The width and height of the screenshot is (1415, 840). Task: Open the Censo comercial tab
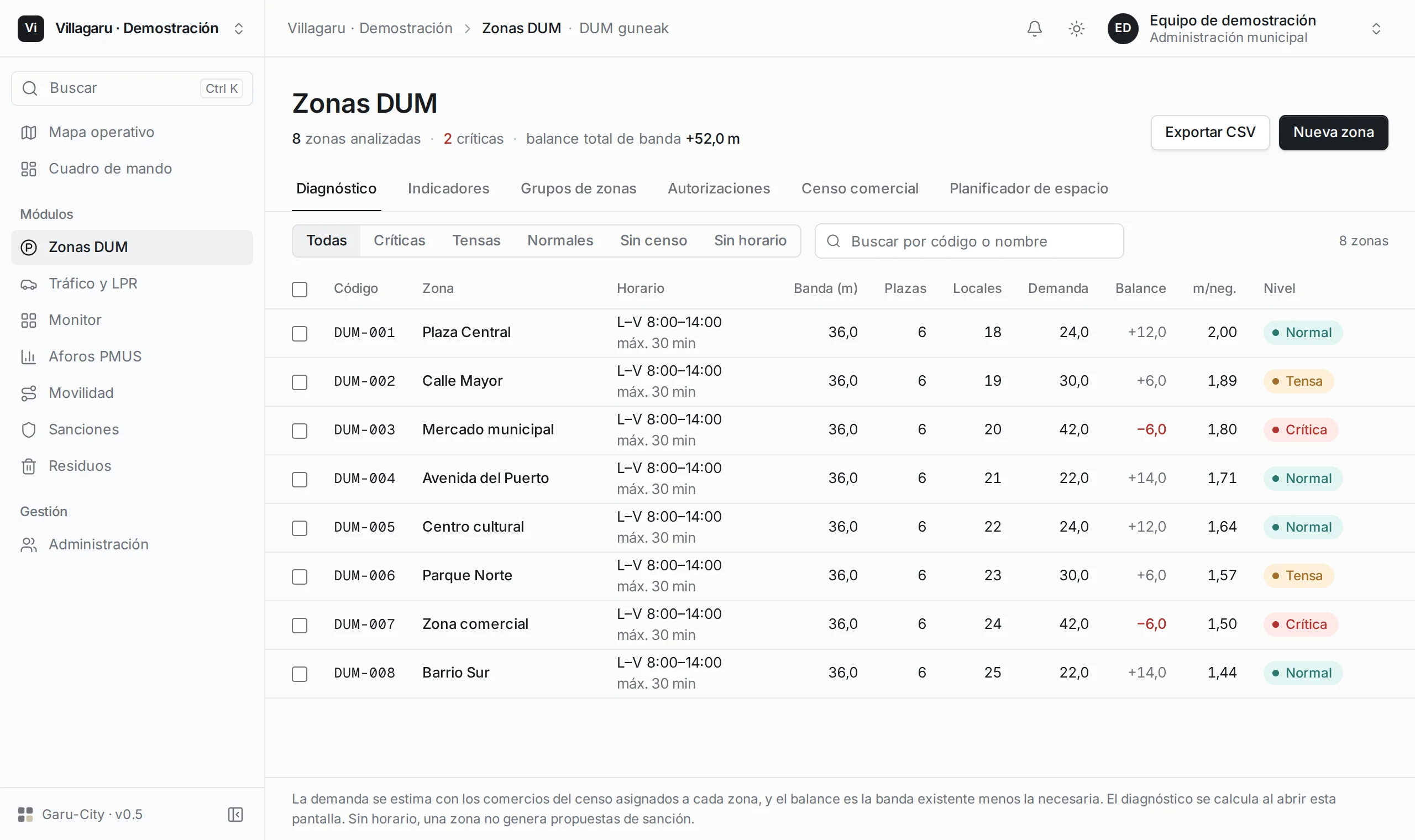click(859, 188)
